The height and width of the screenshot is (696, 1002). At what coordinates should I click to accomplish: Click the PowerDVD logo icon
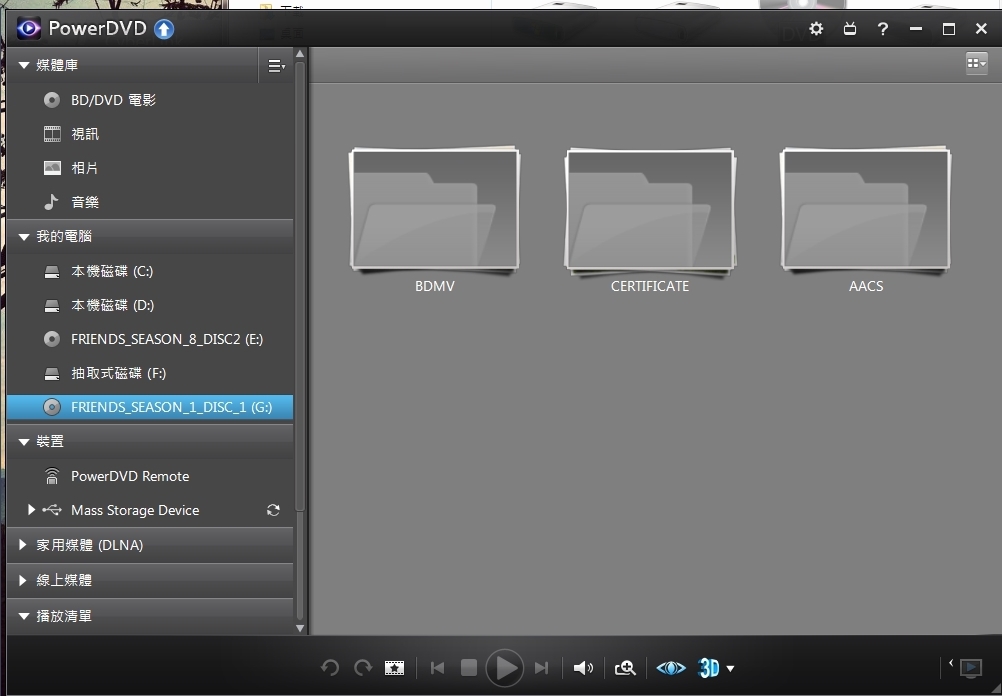coord(28,28)
